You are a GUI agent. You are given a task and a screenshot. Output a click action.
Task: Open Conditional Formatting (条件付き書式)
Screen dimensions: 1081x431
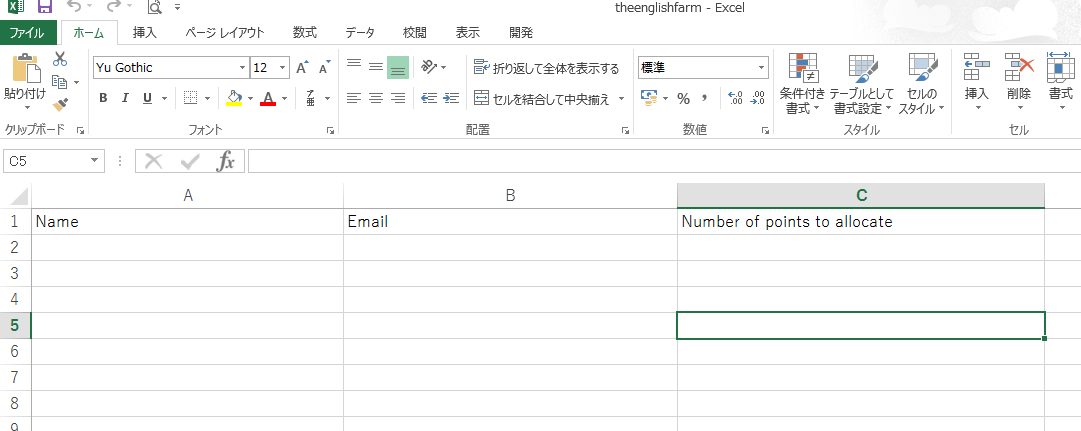(804, 83)
